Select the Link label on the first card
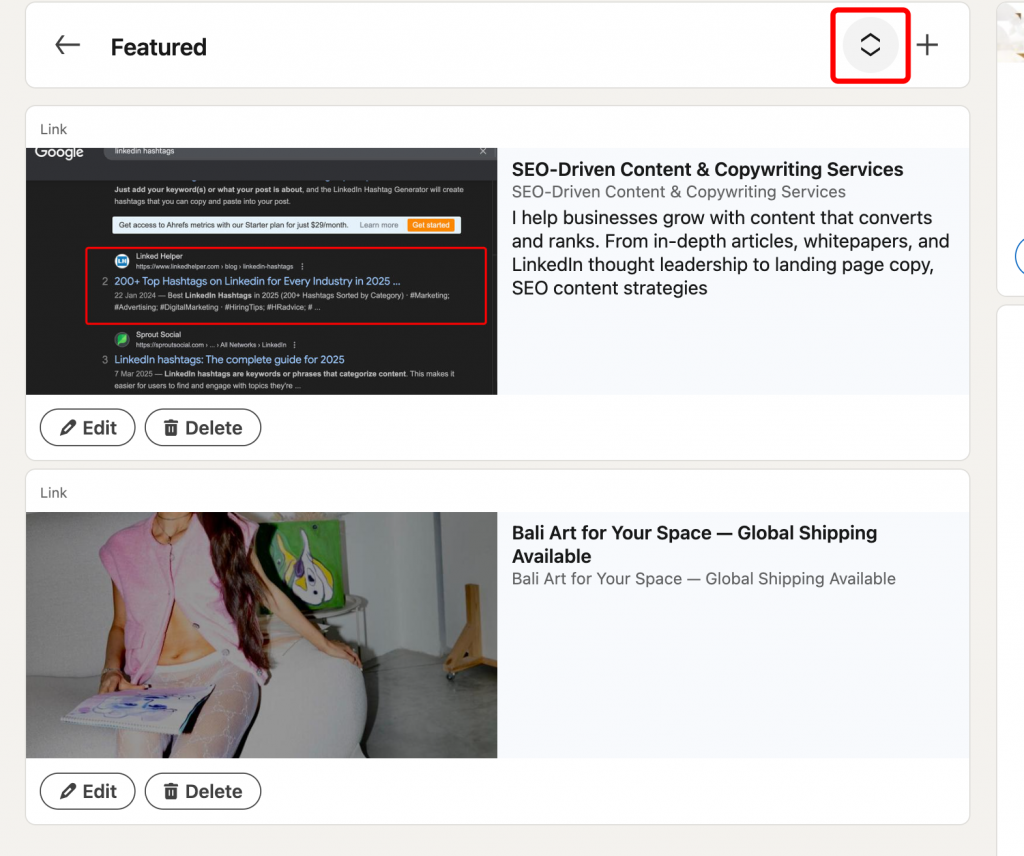 coord(53,129)
